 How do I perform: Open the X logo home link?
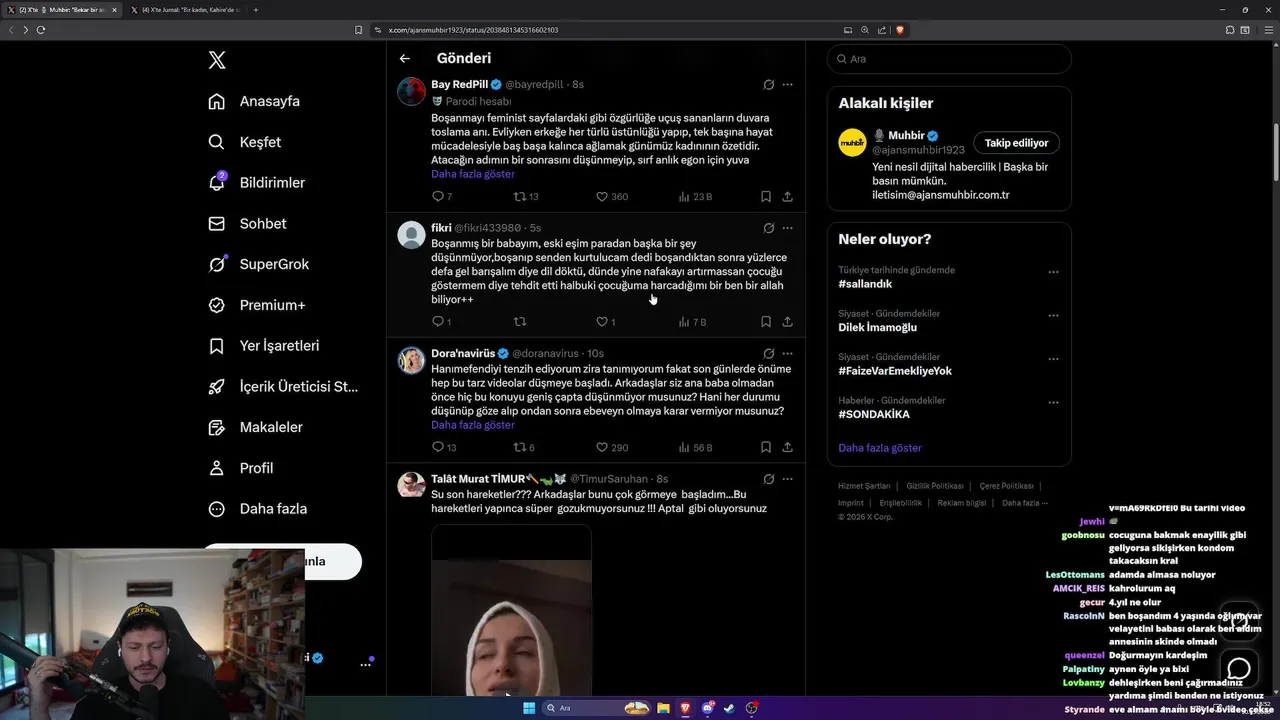click(217, 60)
